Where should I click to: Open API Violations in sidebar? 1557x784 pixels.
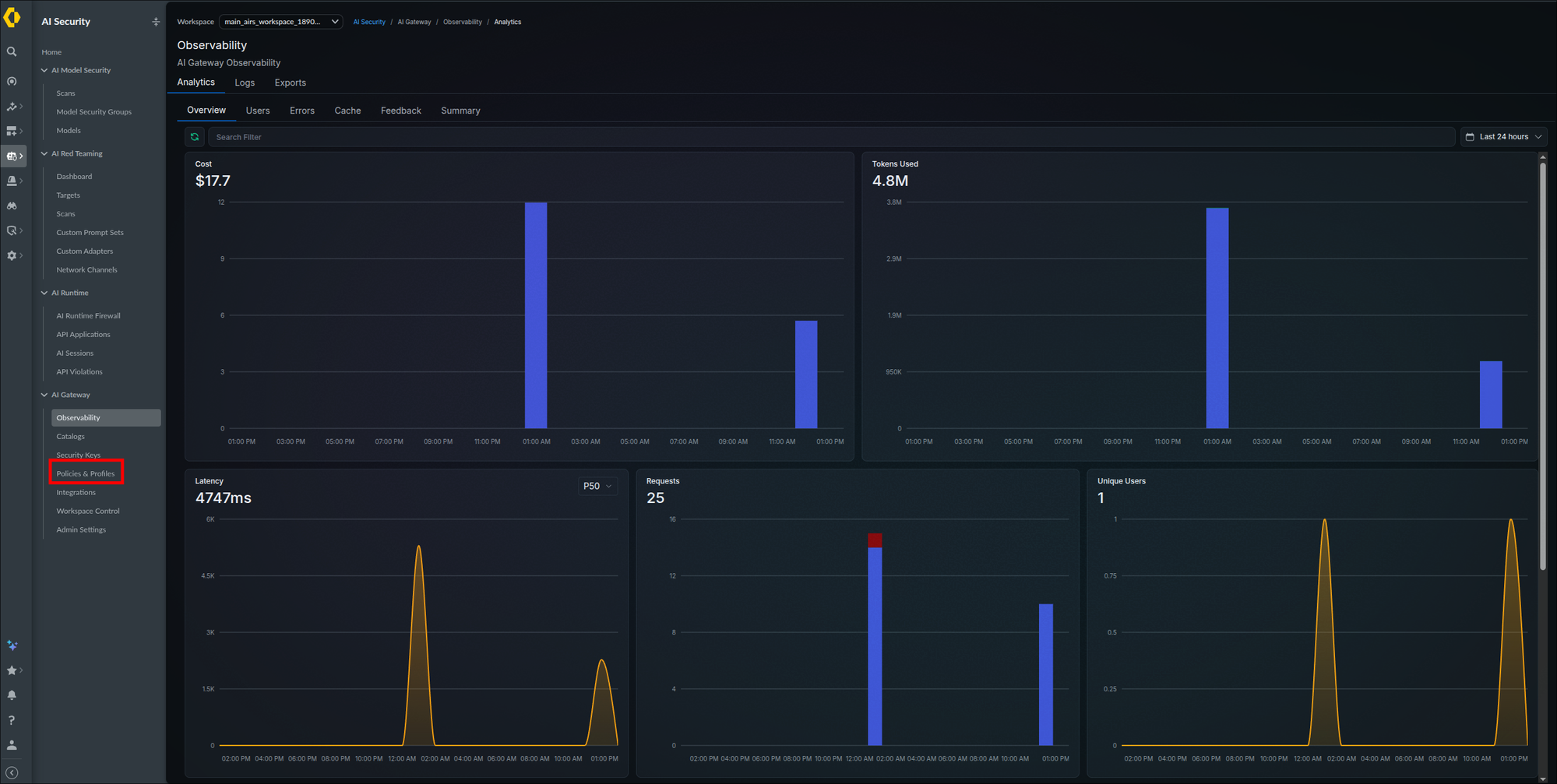[79, 372]
